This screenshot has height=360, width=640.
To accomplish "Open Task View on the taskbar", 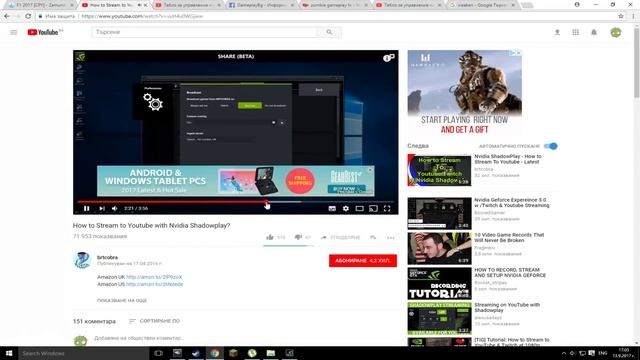I will coord(158,353).
